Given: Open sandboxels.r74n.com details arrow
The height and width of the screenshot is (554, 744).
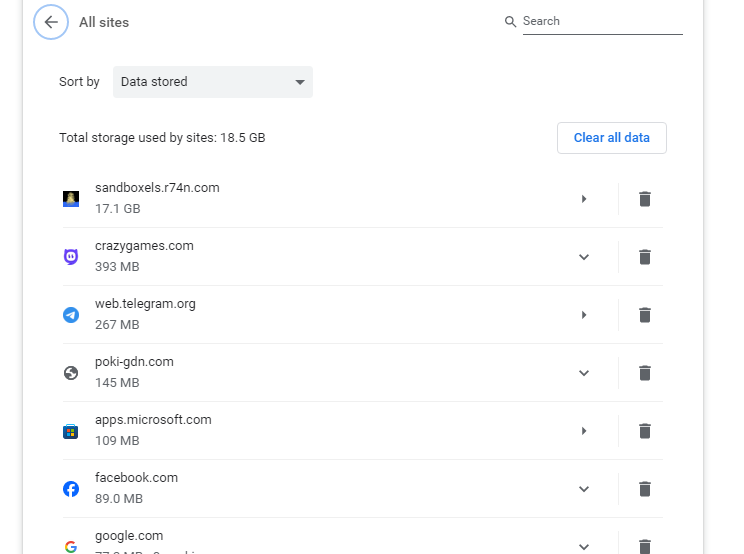Looking at the screenshot, I should click(584, 199).
